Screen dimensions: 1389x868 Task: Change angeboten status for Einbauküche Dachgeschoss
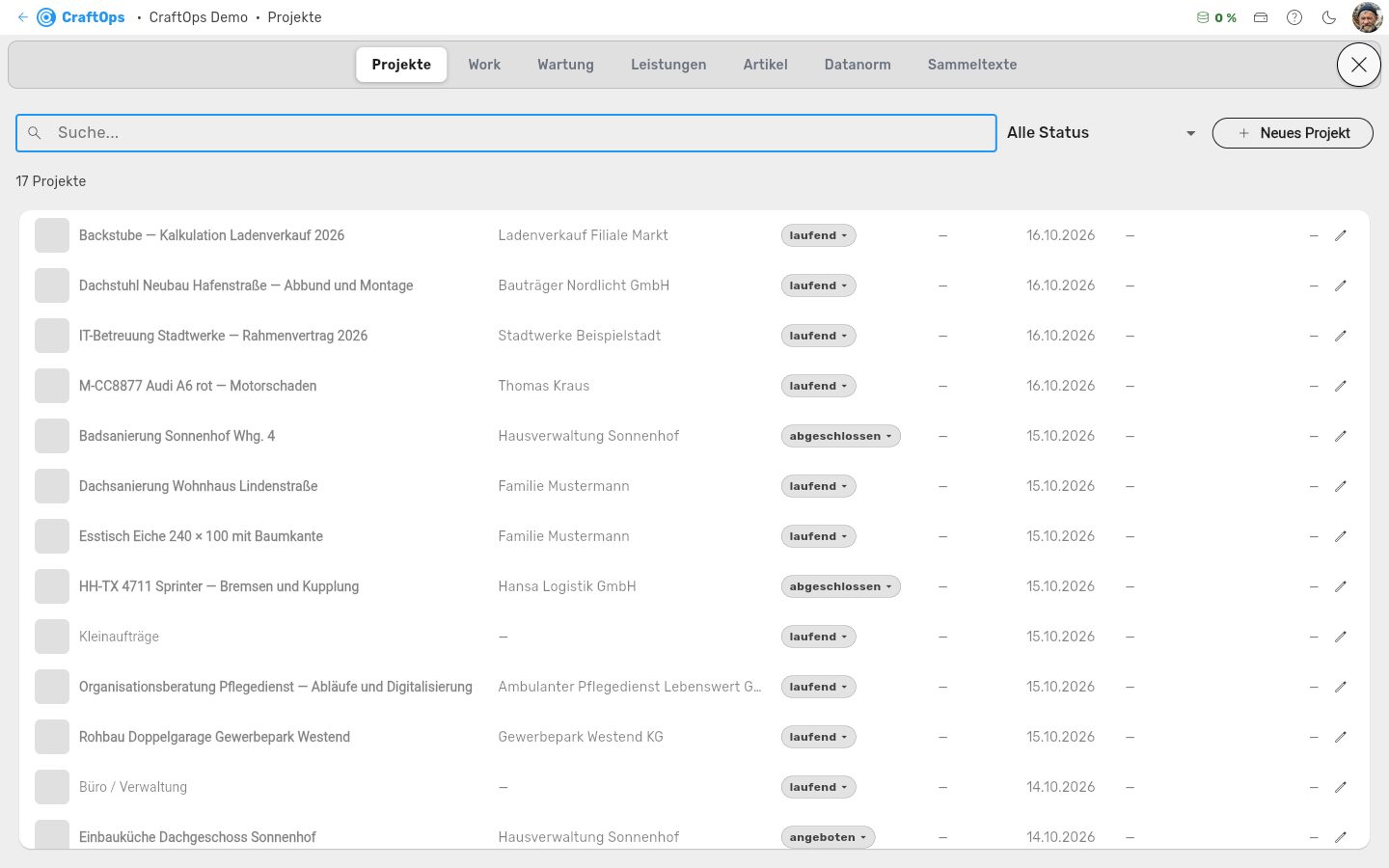click(x=828, y=837)
